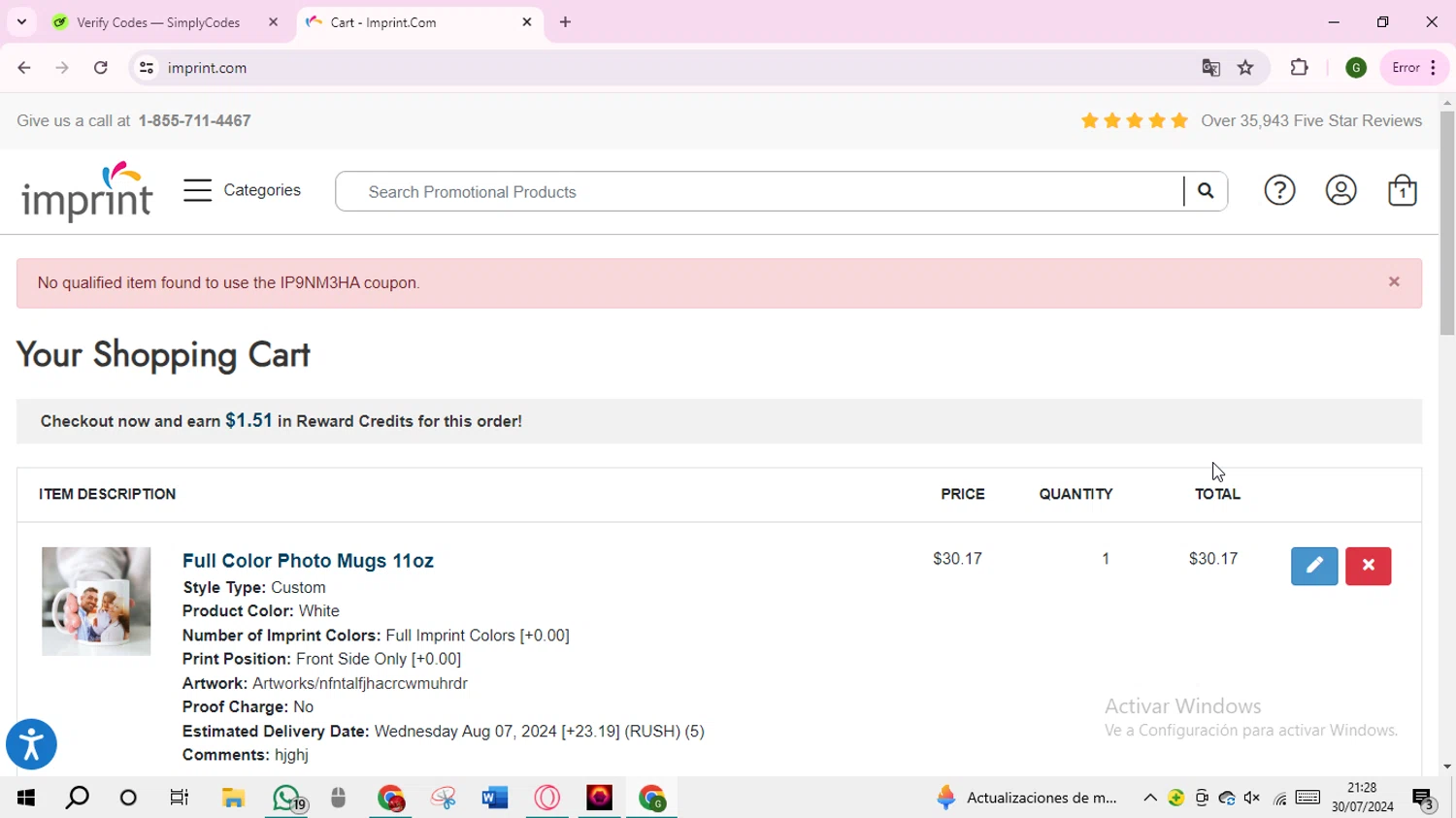The height and width of the screenshot is (818, 1456).
Task: Click the photo mug product thumbnail
Action: point(96,602)
